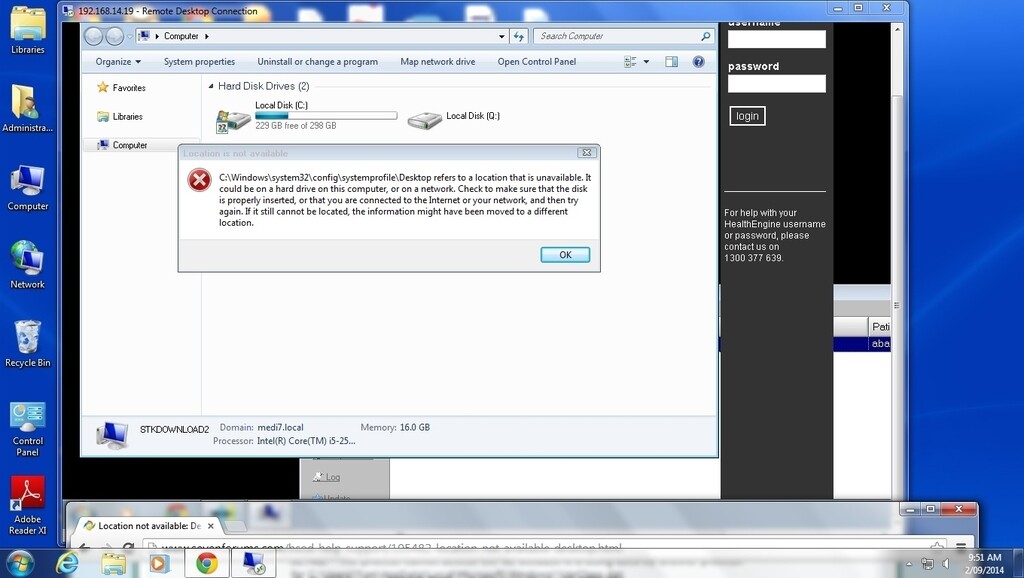The height and width of the screenshot is (578, 1024).
Task: Toggle the preview pane in Explorer
Action: pos(671,61)
